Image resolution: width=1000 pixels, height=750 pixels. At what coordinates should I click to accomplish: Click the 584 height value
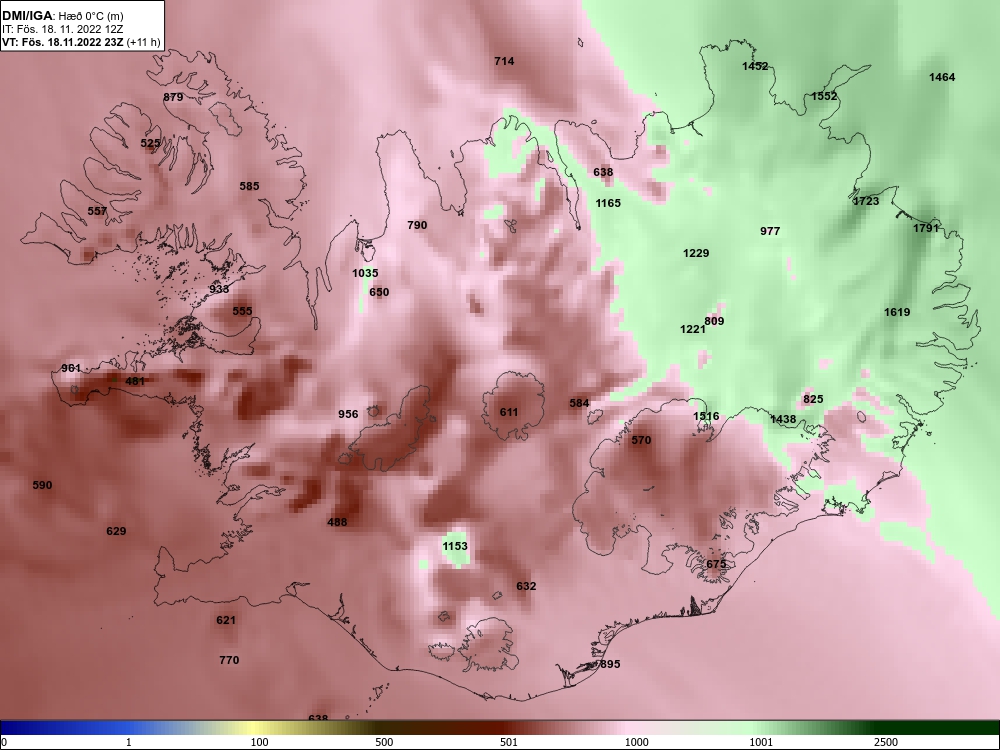[579, 403]
